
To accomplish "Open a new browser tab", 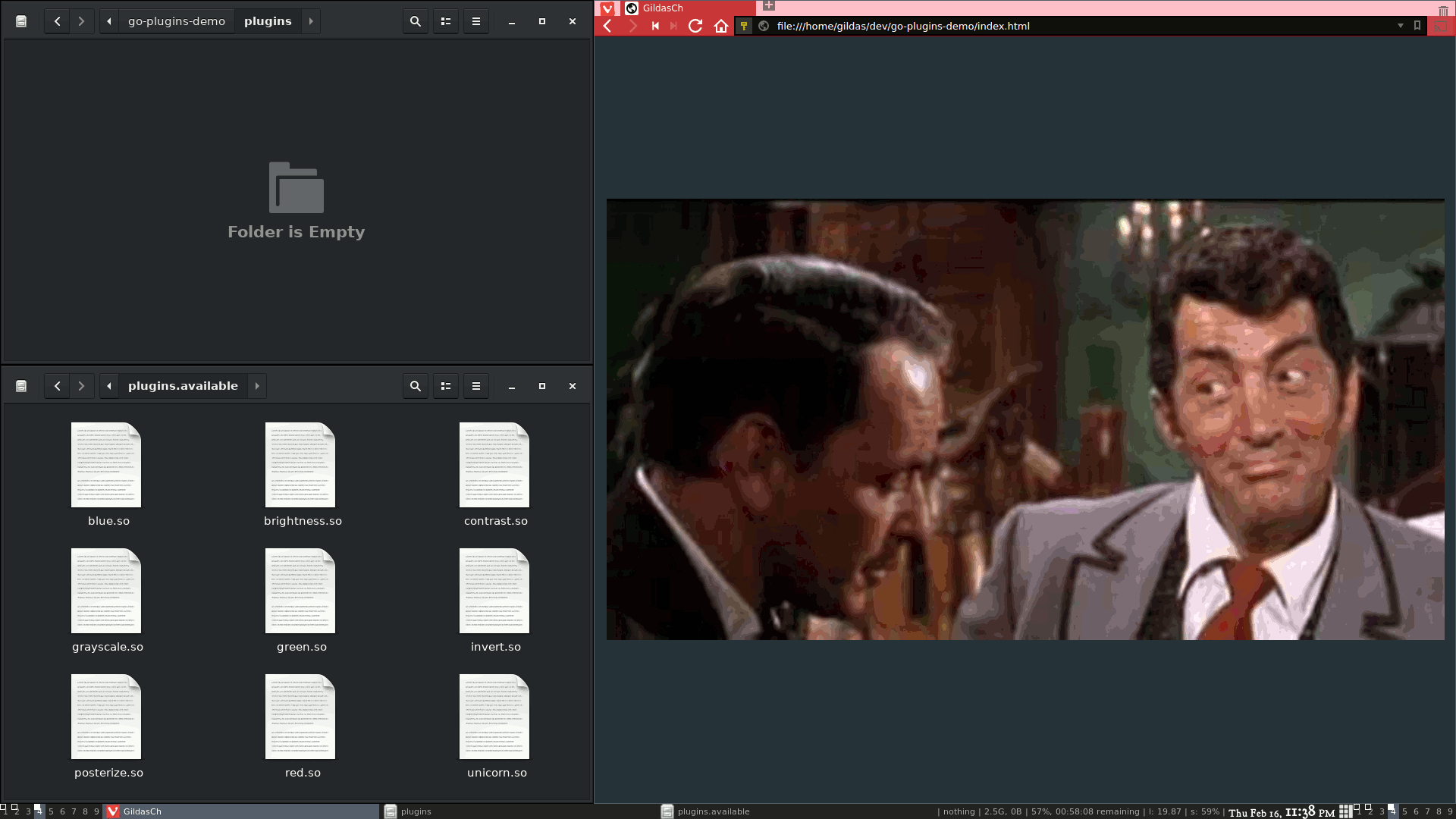I will (x=768, y=5).
